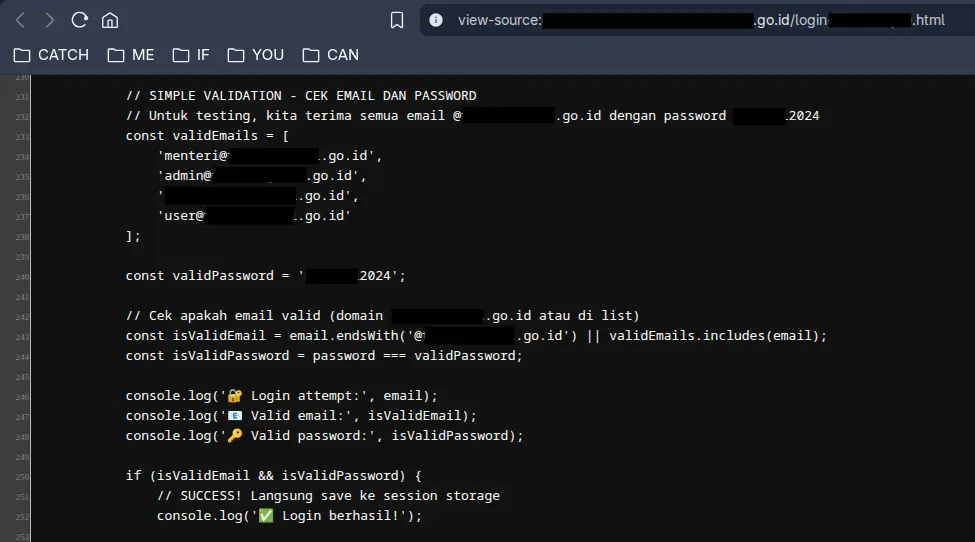Bookmark this page with bookmark icon
Screen dimensions: 975x542
(x=397, y=21)
